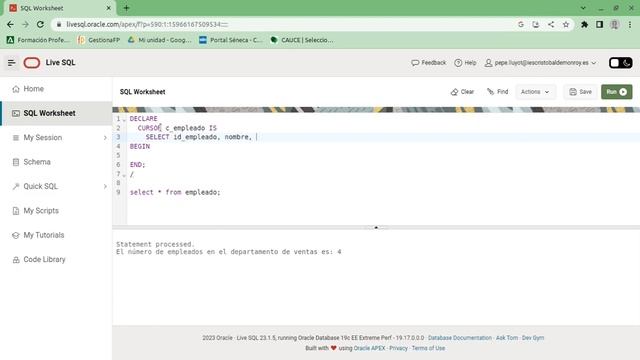Reload the page

(x=40, y=24)
